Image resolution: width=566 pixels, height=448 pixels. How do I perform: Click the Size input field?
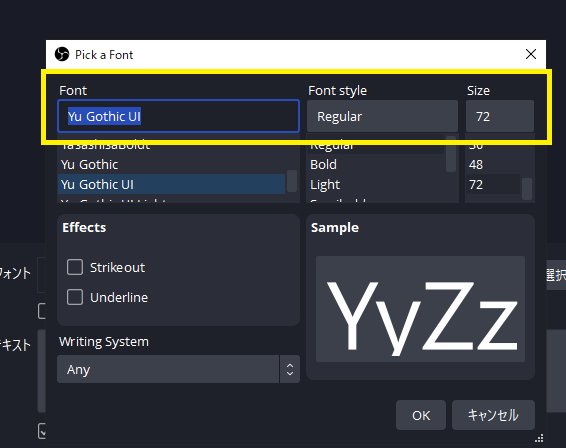pos(500,116)
